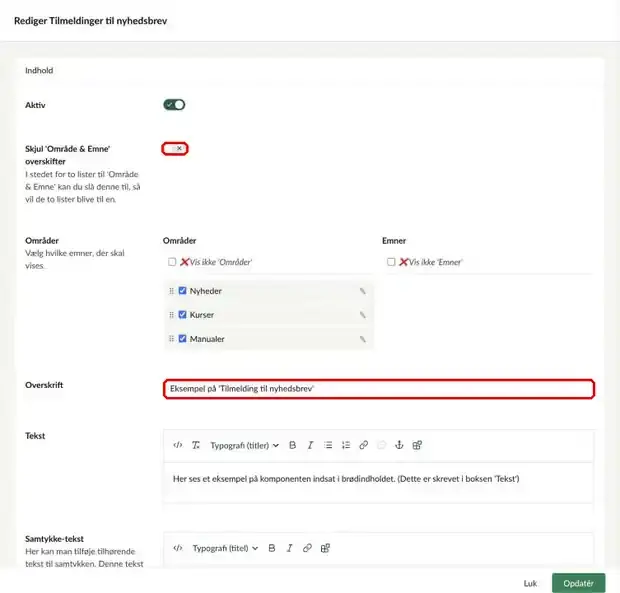
Task: Toggle bold in the Tekst editor
Action: (x=293, y=445)
